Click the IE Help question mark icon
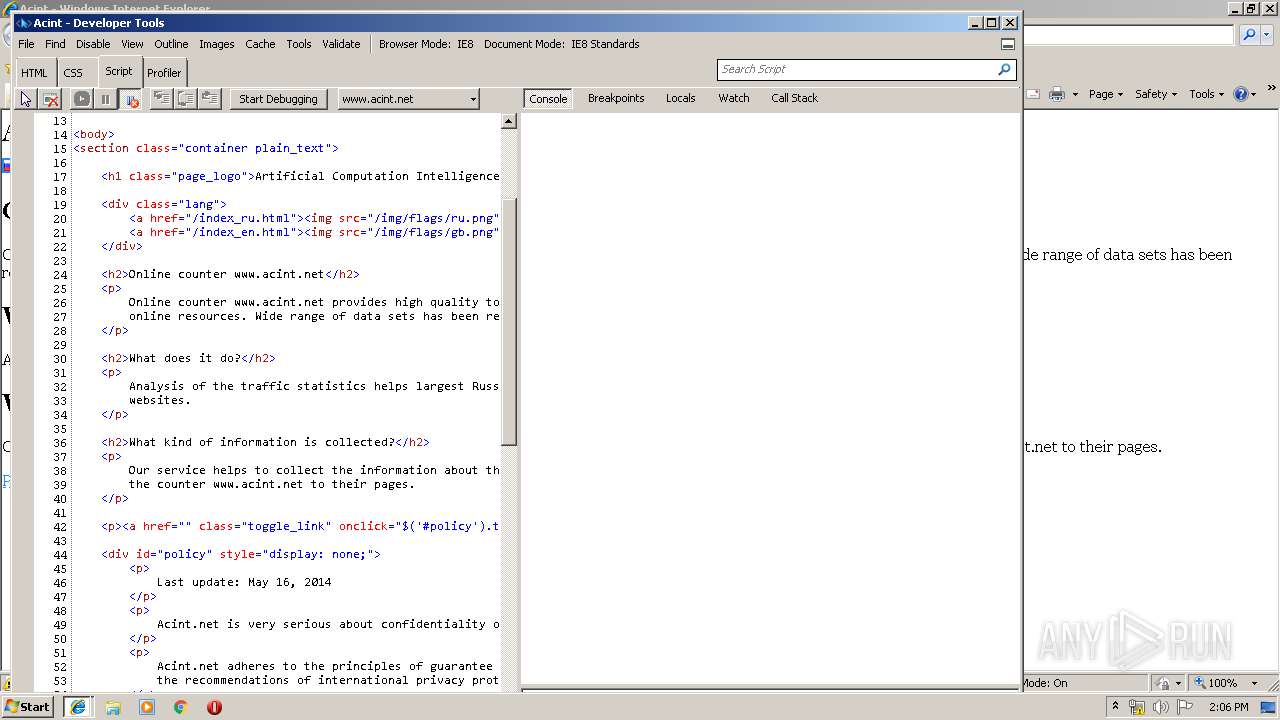The width and height of the screenshot is (1280, 720). 1241,94
